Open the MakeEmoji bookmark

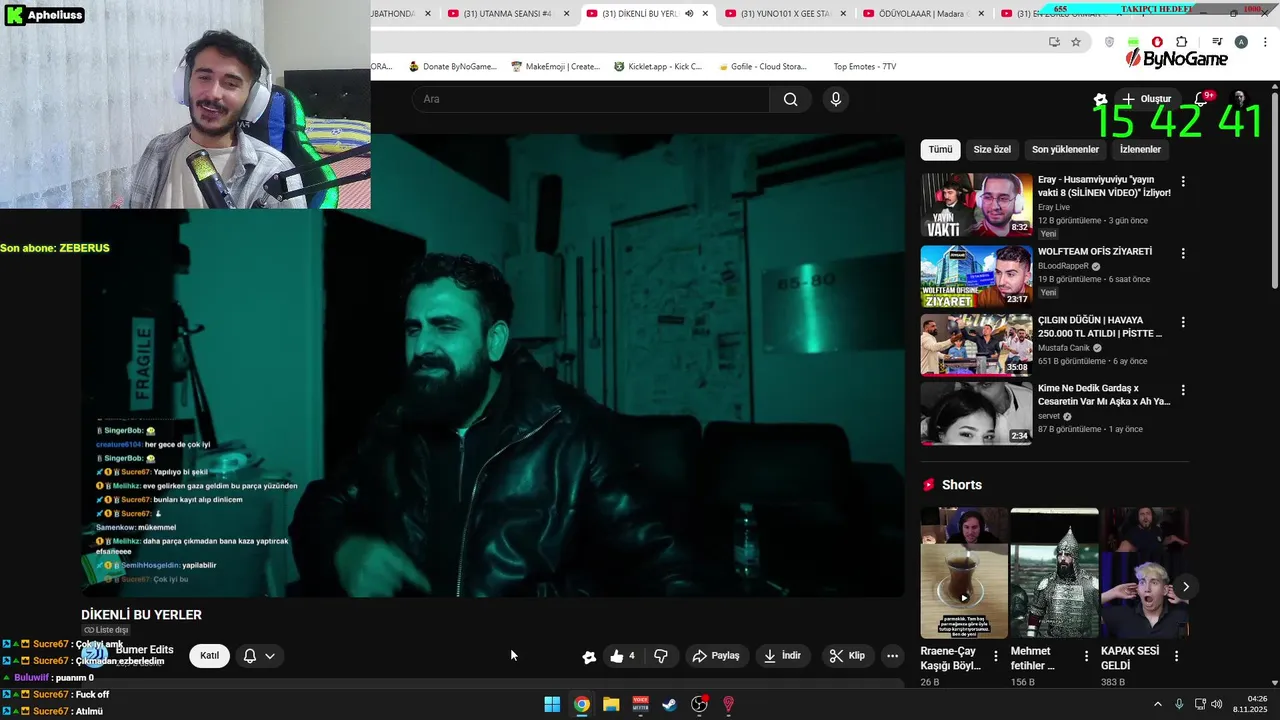pyautogui.click(x=555, y=66)
